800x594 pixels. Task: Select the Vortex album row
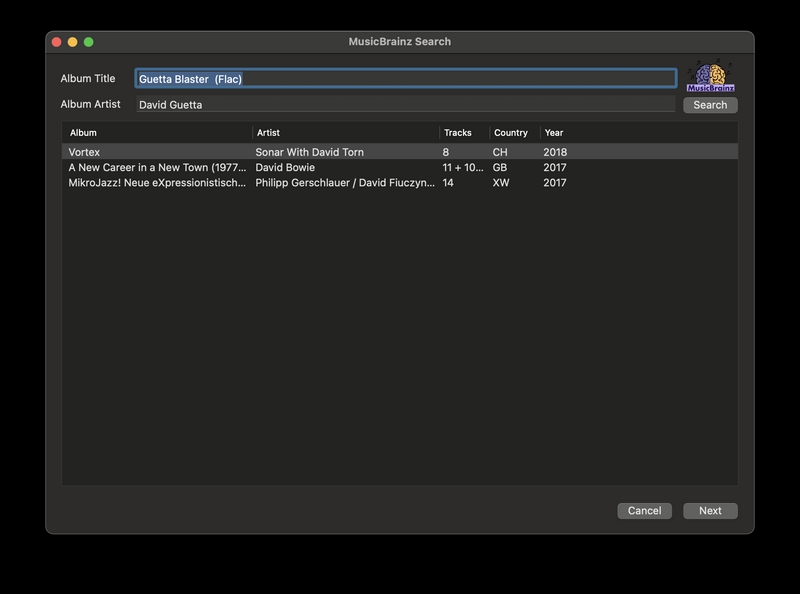[400, 152]
